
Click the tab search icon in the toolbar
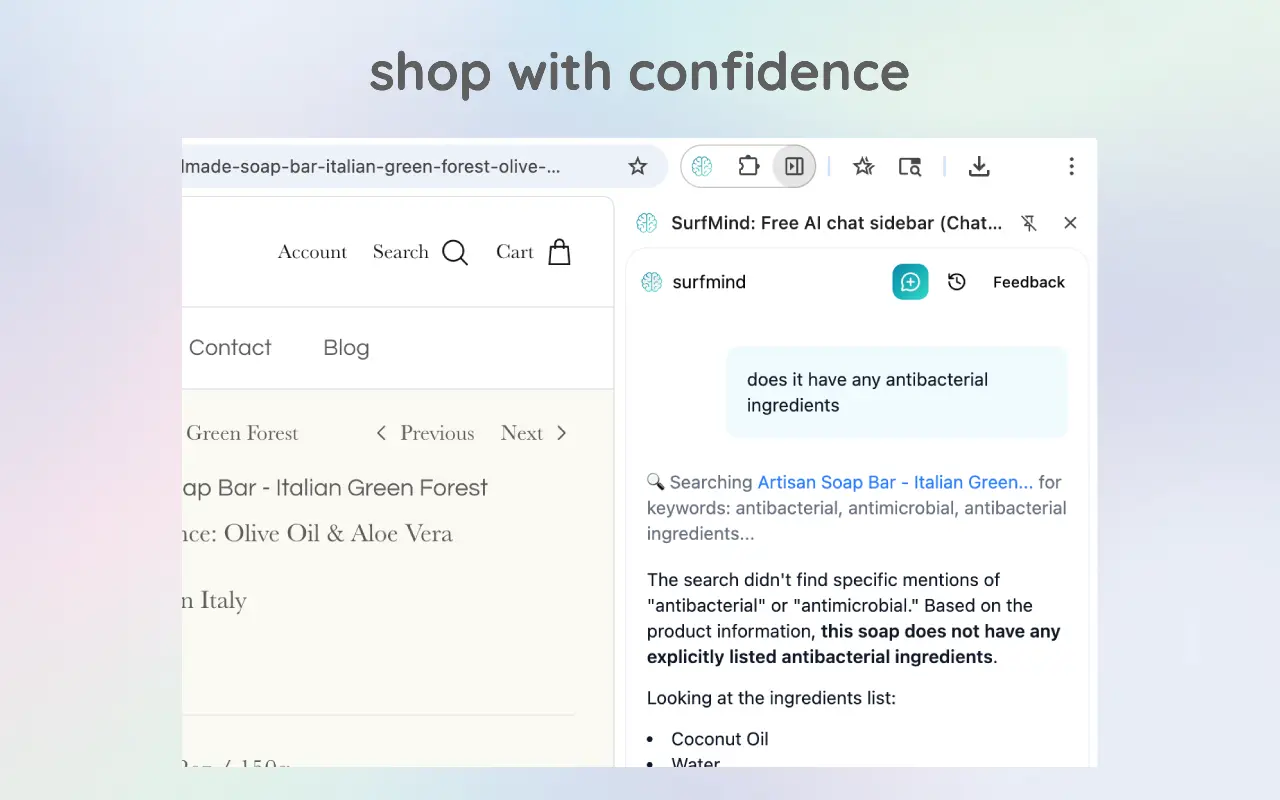pyautogui.click(x=909, y=167)
